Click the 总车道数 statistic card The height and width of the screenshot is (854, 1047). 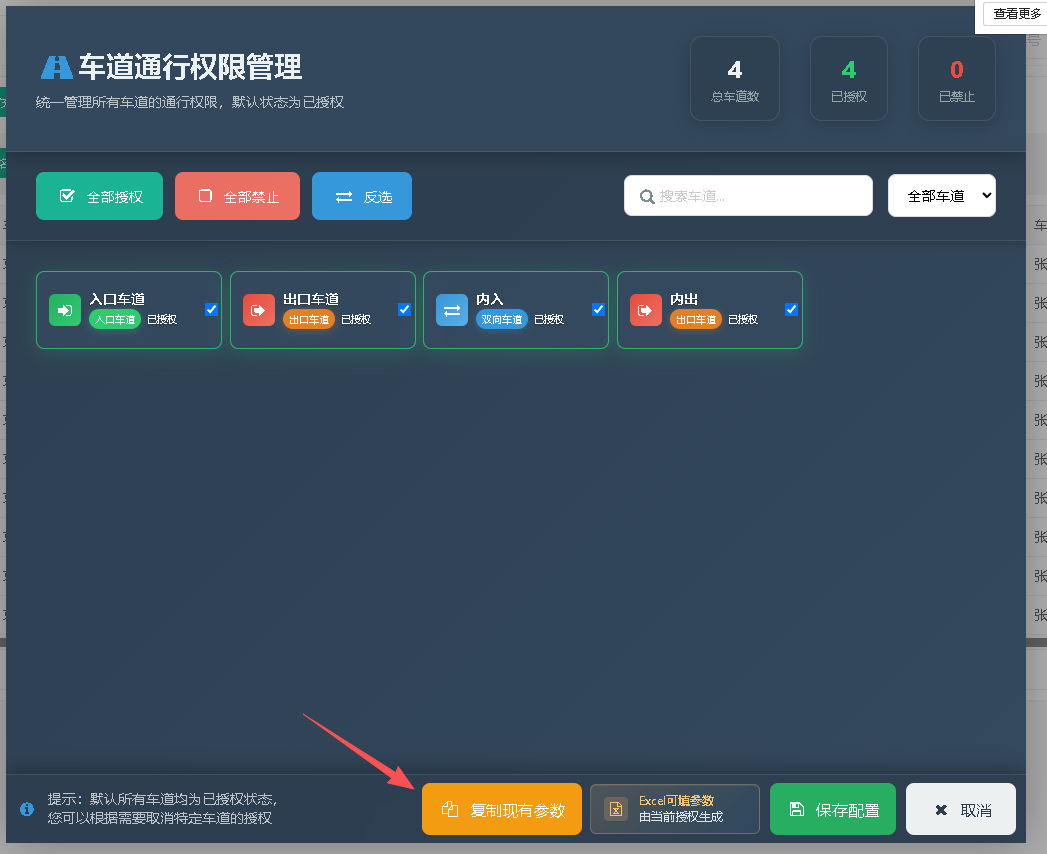(x=735, y=79)
